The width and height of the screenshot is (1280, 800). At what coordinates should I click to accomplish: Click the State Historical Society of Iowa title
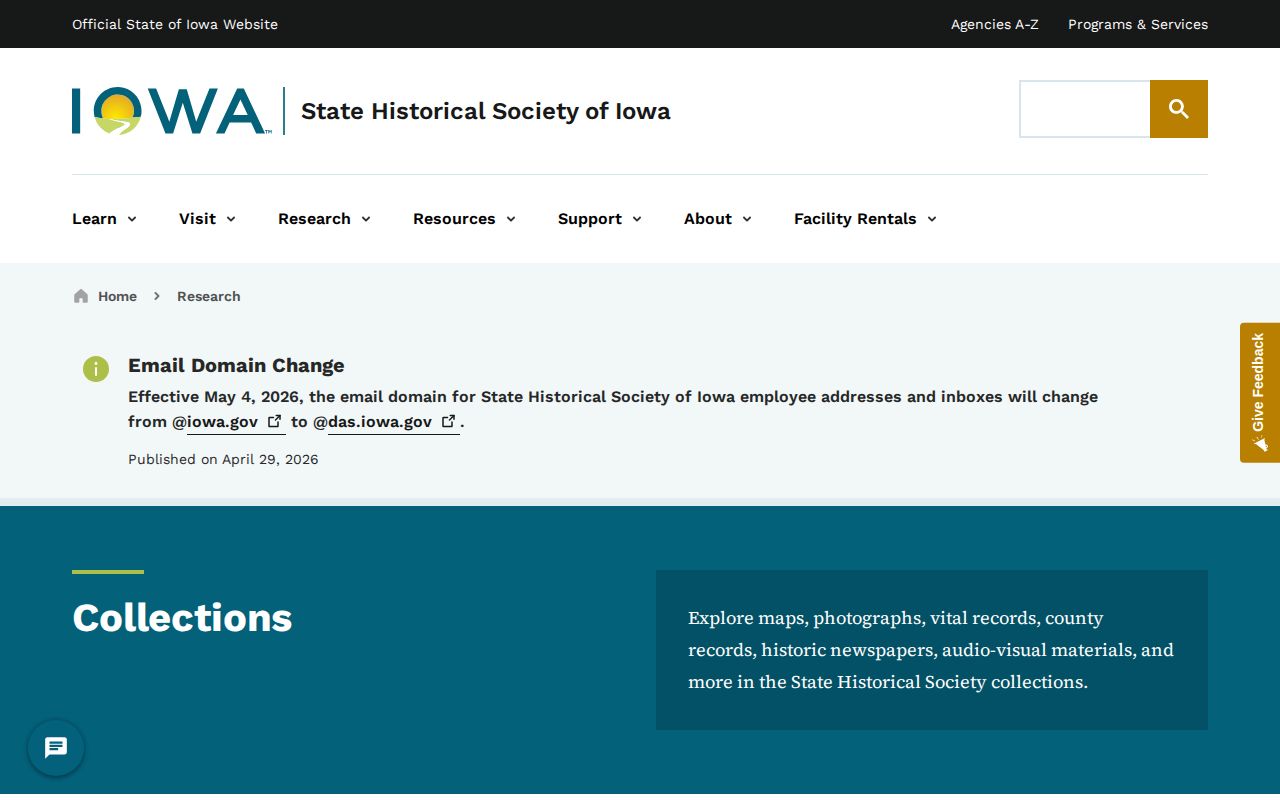click(x=486, y=111)
